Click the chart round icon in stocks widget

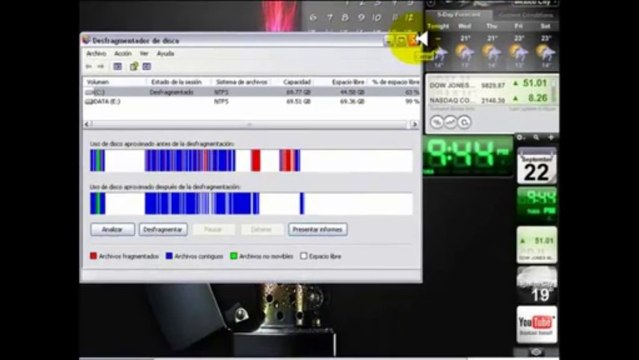[x=451, y=122]
